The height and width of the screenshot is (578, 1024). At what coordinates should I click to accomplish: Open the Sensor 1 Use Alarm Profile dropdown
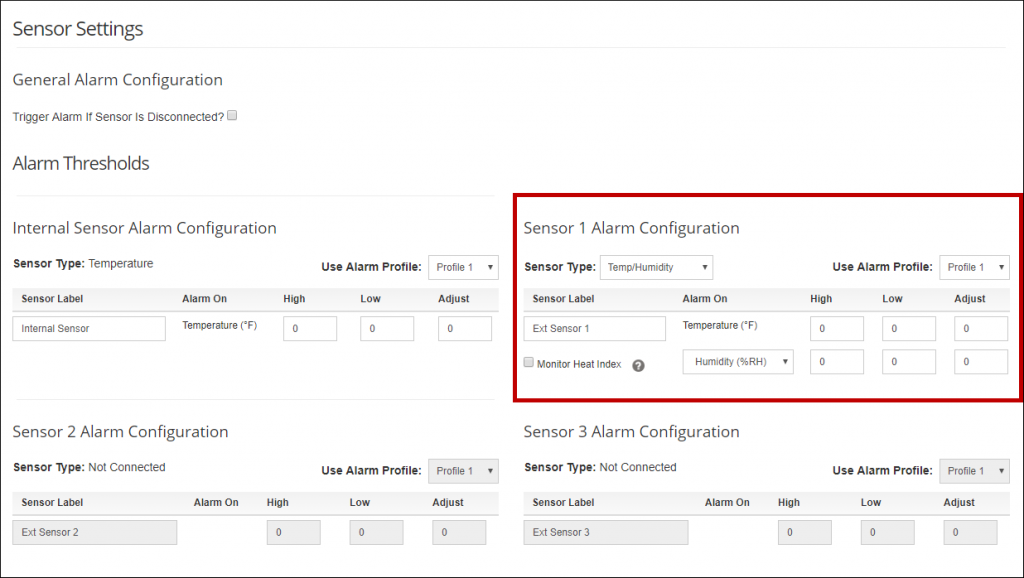click(x=974, y=267)
